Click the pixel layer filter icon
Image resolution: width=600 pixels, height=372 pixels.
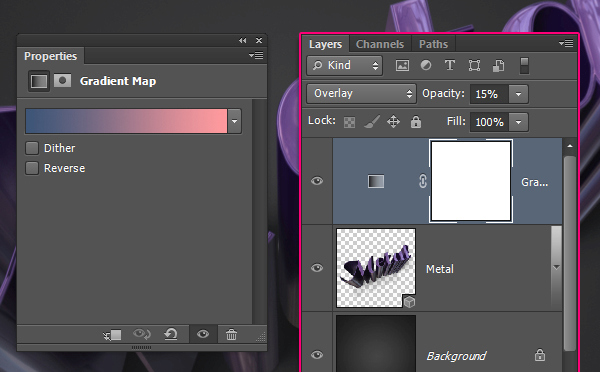402,65
